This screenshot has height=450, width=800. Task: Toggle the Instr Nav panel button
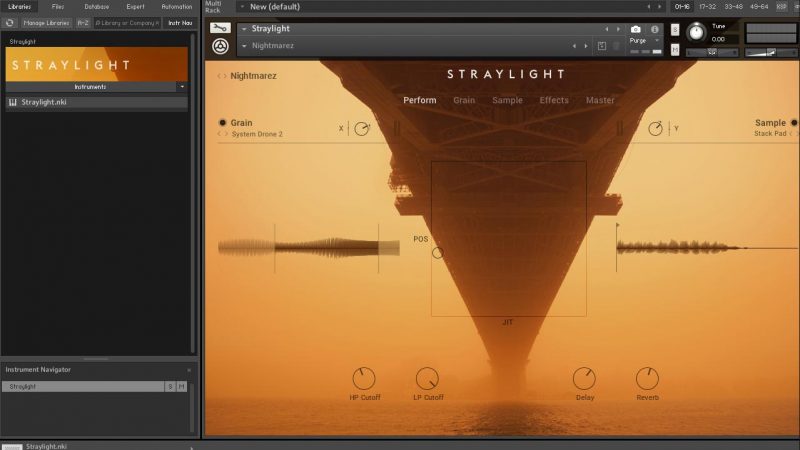tap(180, 23)
